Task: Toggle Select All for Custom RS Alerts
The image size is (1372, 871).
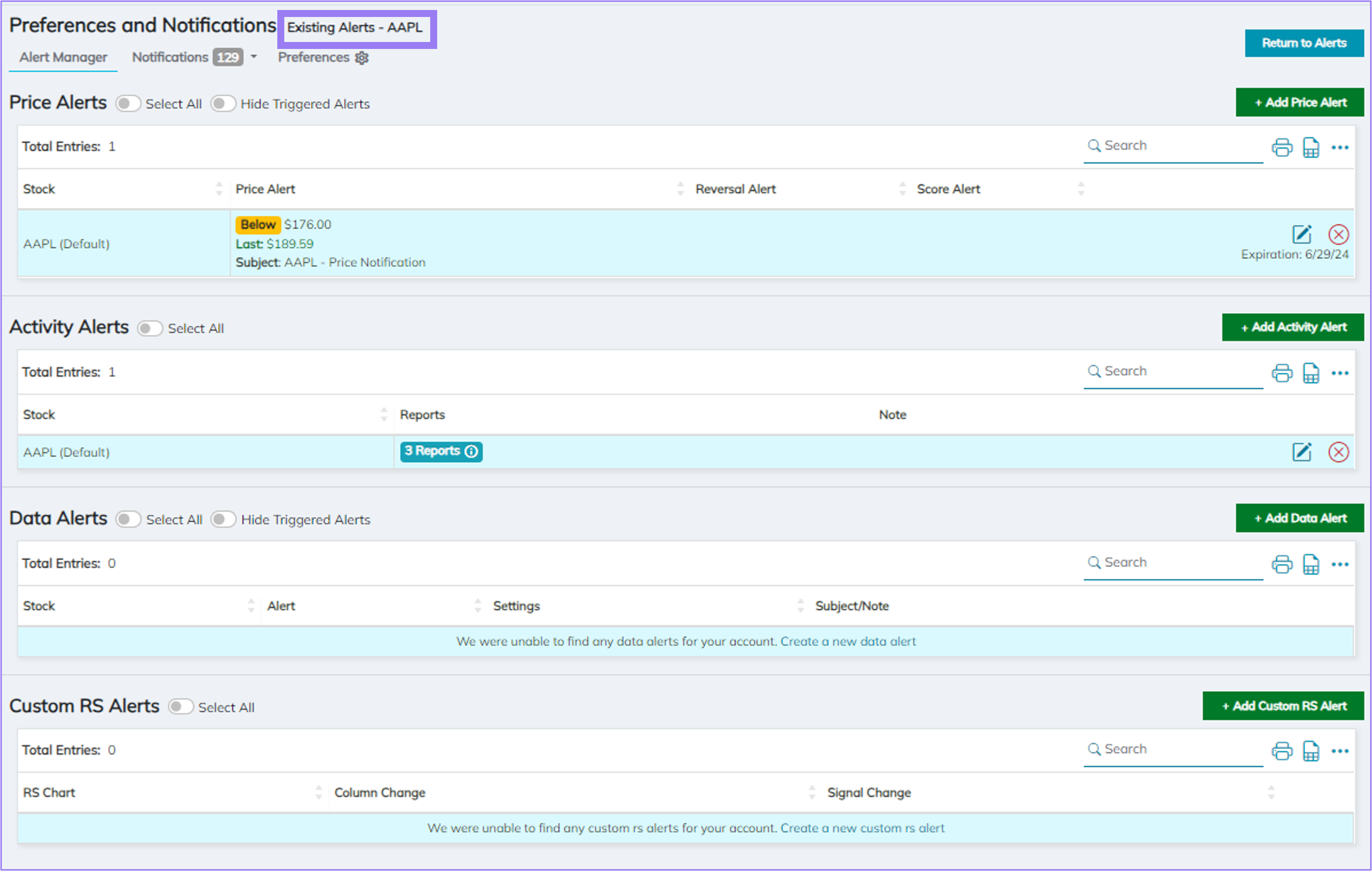Action: pos(181,706)
